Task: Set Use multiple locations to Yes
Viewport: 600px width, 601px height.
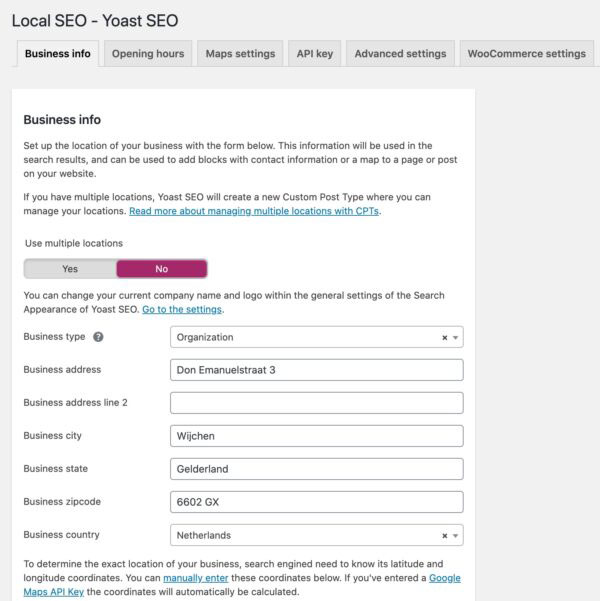Action: 70,269
